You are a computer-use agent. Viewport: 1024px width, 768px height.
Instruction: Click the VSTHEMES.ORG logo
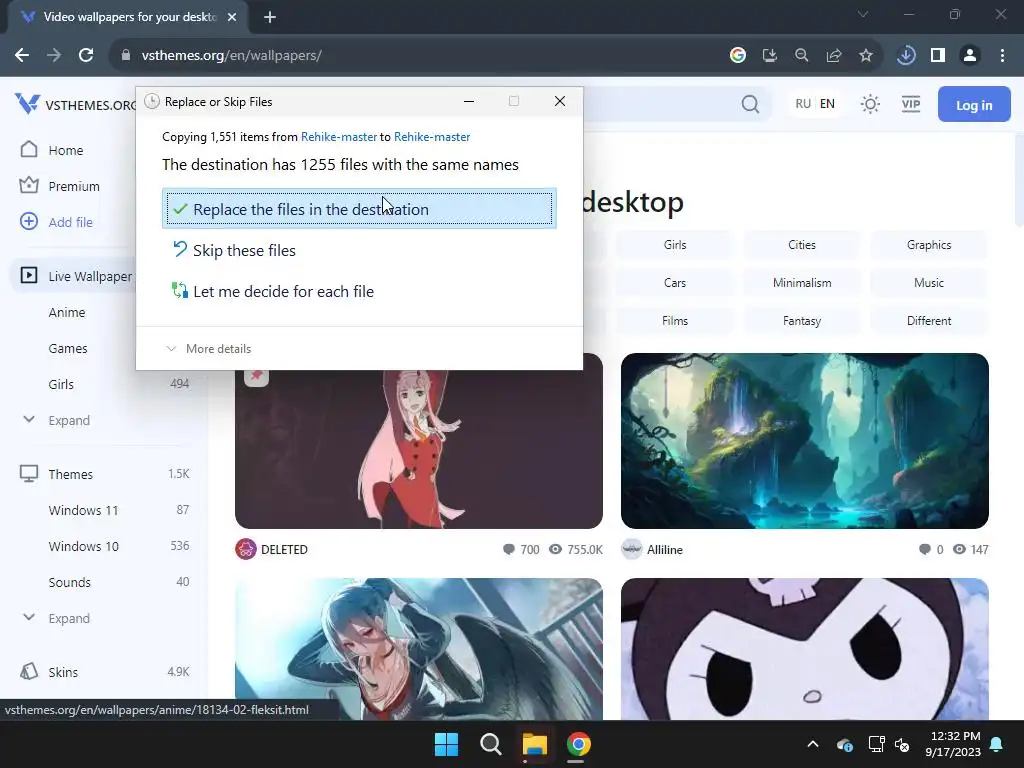click(75, 104)
